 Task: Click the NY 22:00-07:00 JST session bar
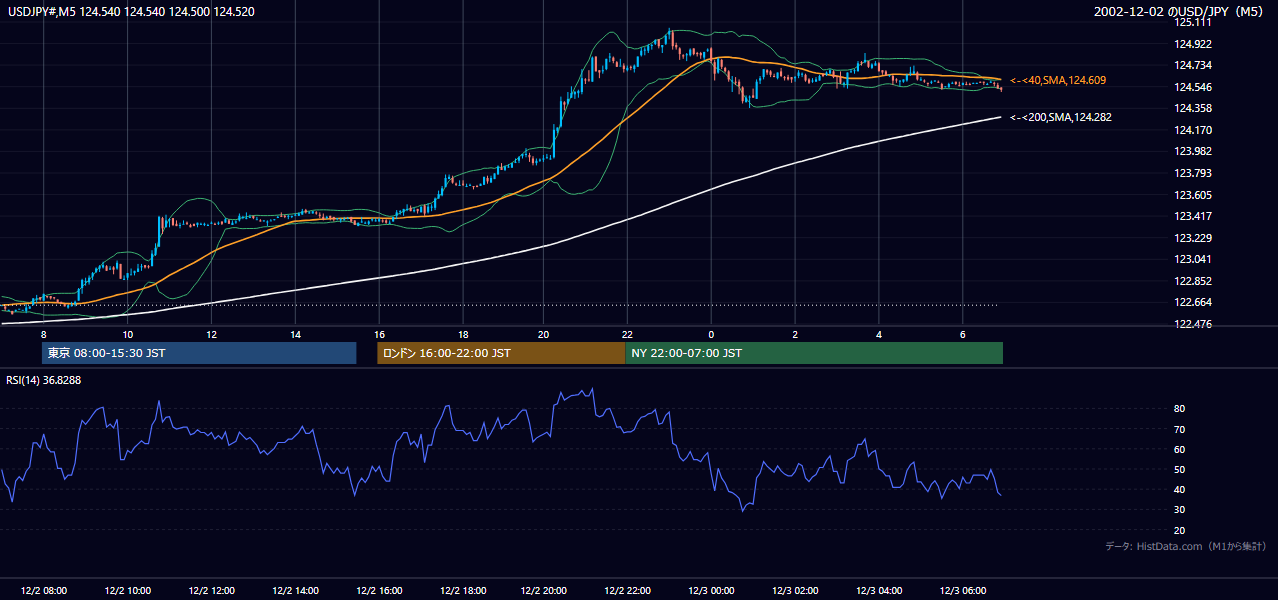tap(814, 353)
